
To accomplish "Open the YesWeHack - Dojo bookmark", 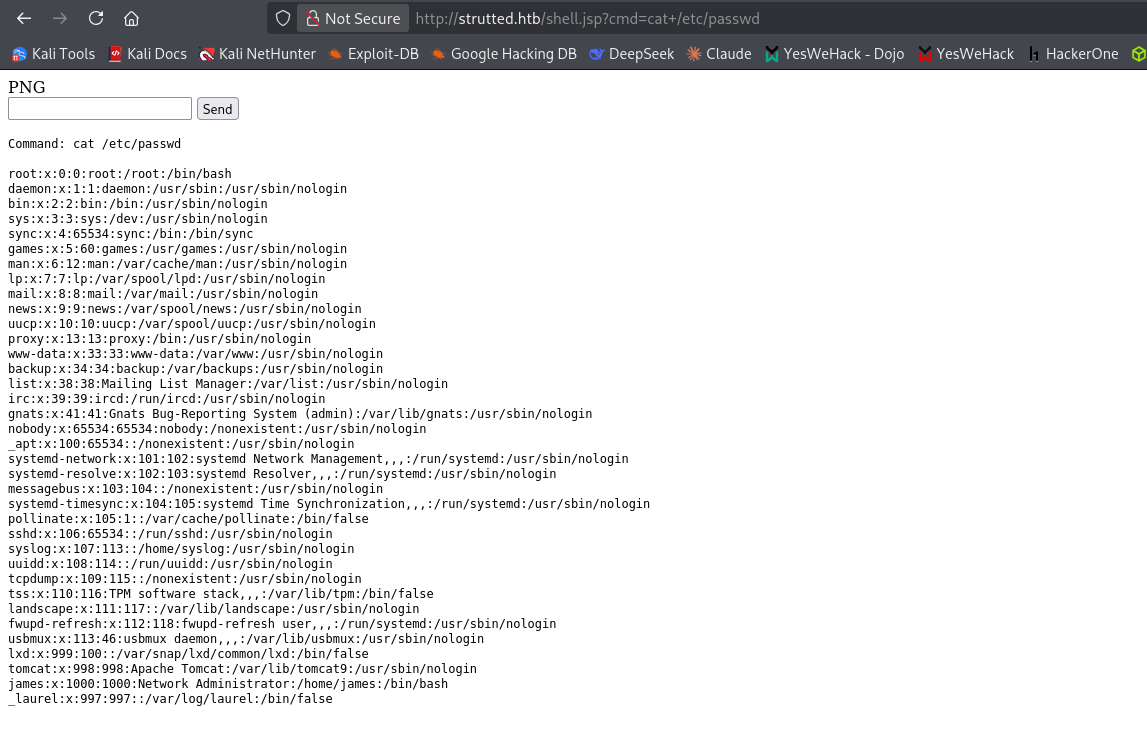I will pos(835,54).
